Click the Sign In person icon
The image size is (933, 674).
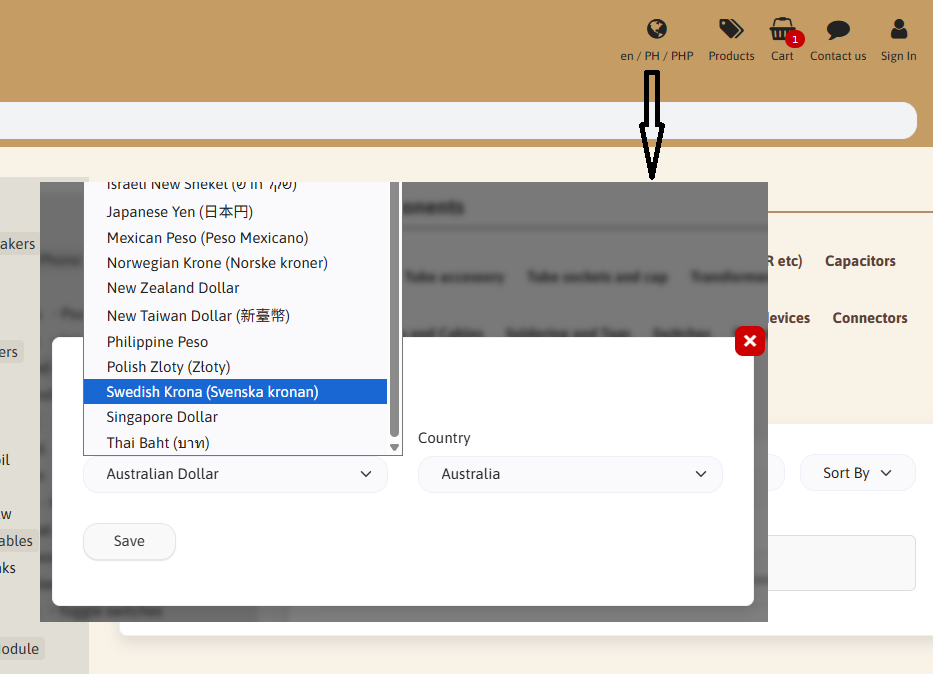(898, 29)
